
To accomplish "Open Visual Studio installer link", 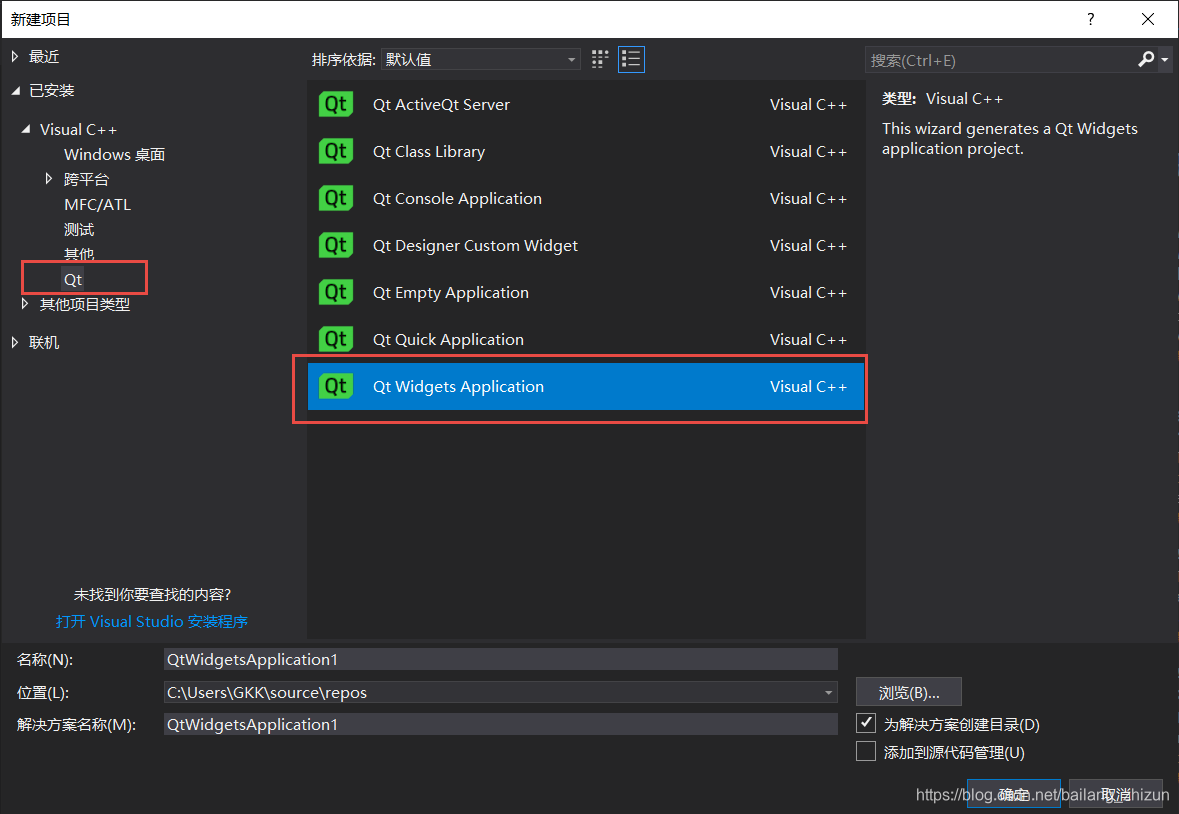I will tap(152, 622).
